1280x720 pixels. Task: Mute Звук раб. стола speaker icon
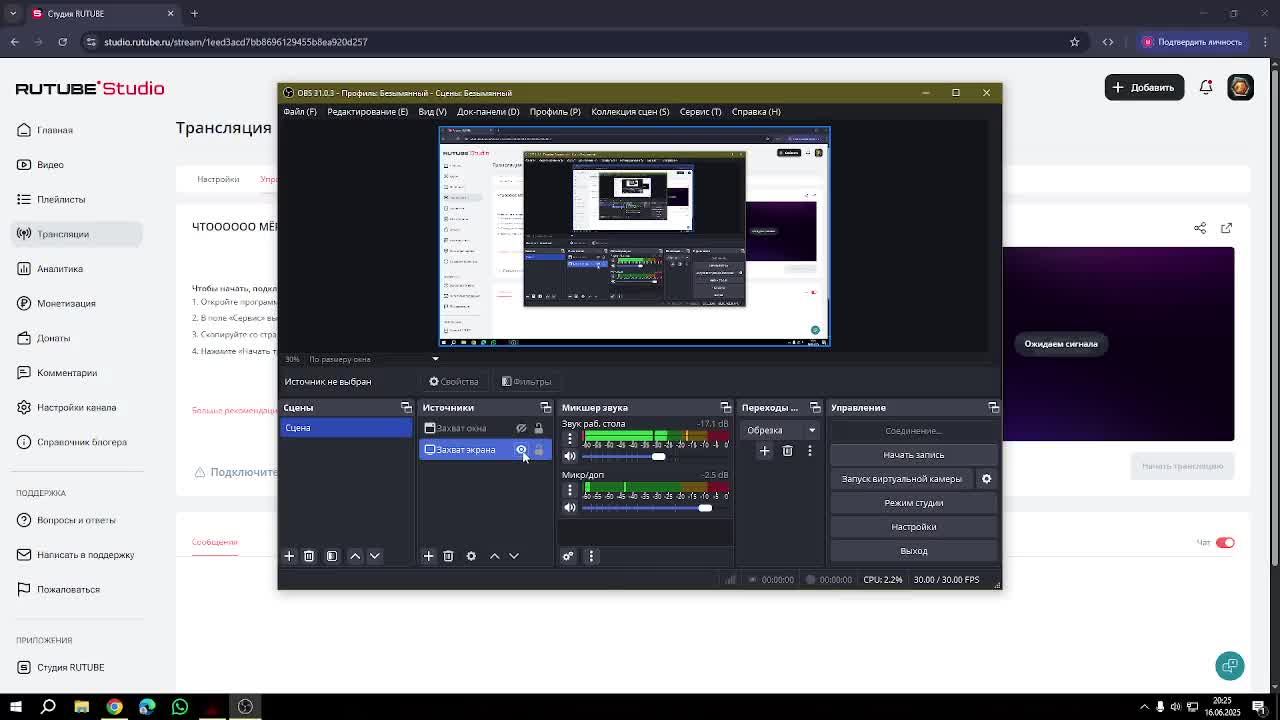(570, 457)
